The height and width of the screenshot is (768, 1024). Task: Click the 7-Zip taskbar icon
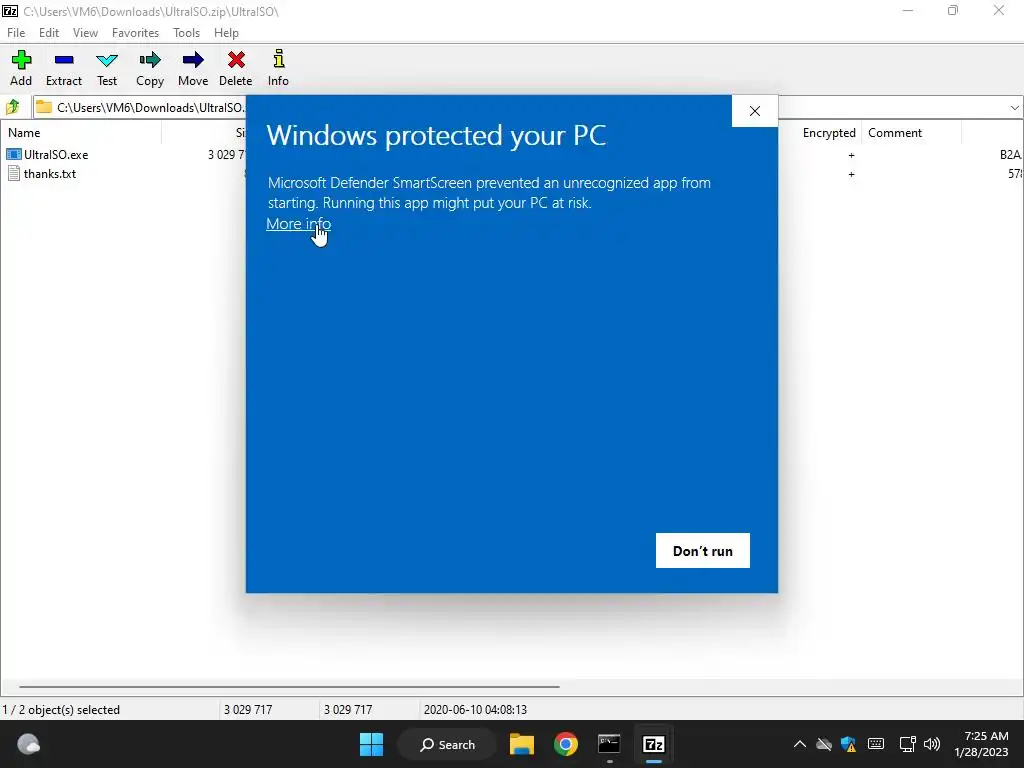coord(654,744)
